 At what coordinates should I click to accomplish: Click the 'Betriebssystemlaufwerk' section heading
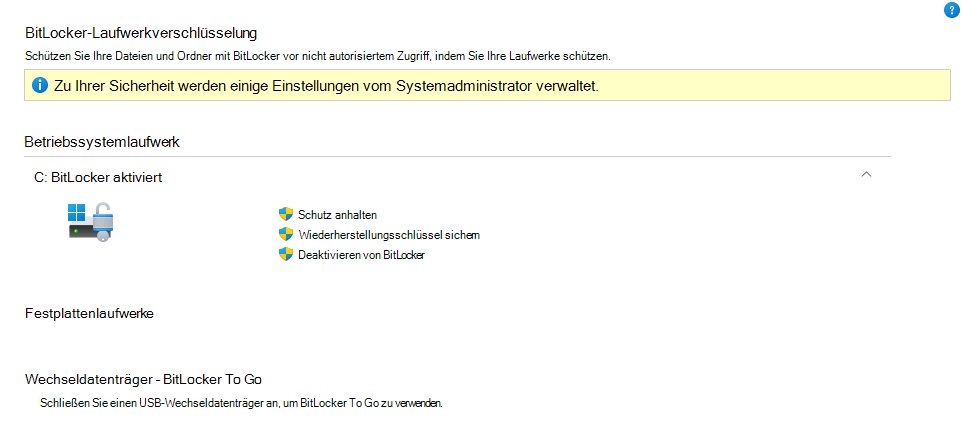click(102, 142)
